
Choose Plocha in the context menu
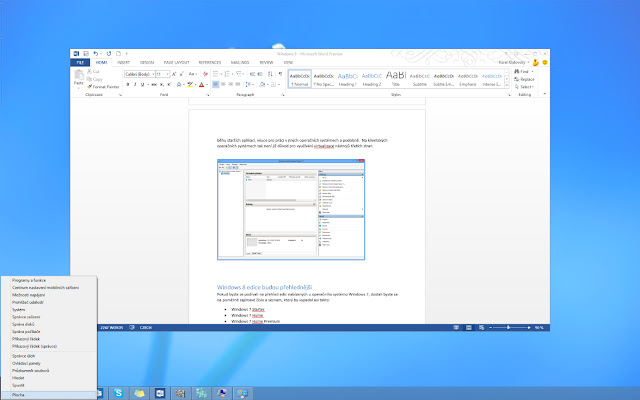point(49,395)
